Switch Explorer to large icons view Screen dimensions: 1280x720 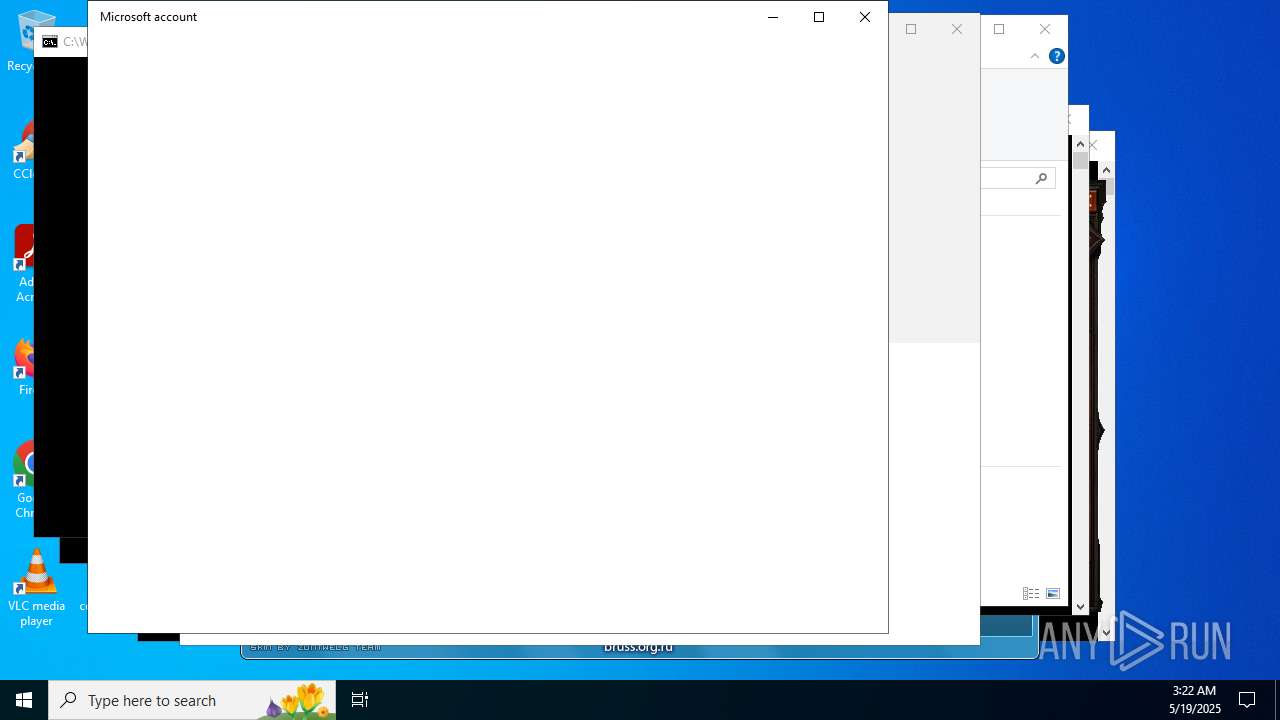[1052, 593]
